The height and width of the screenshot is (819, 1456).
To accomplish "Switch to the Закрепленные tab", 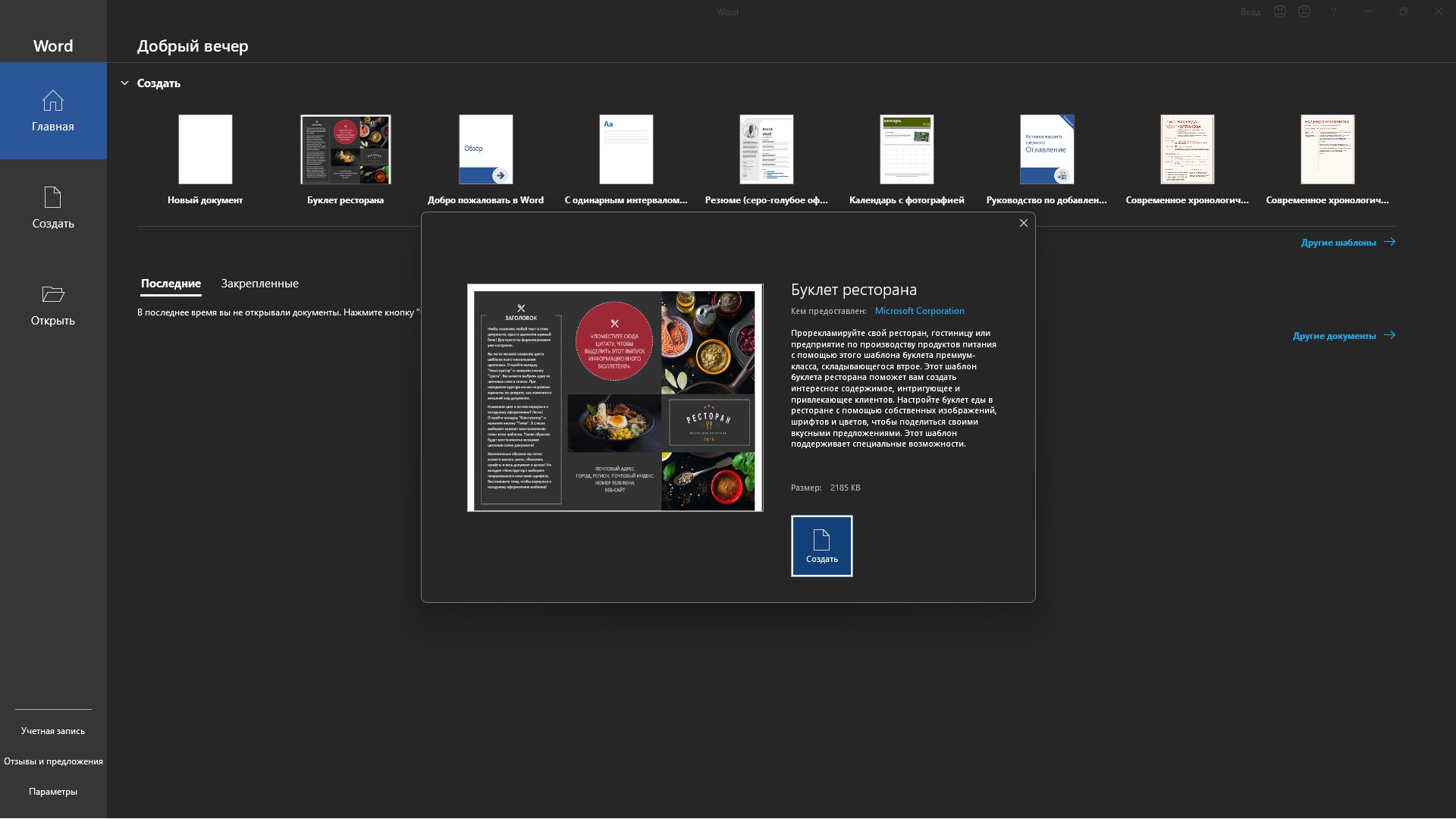I will coord(259,284).
